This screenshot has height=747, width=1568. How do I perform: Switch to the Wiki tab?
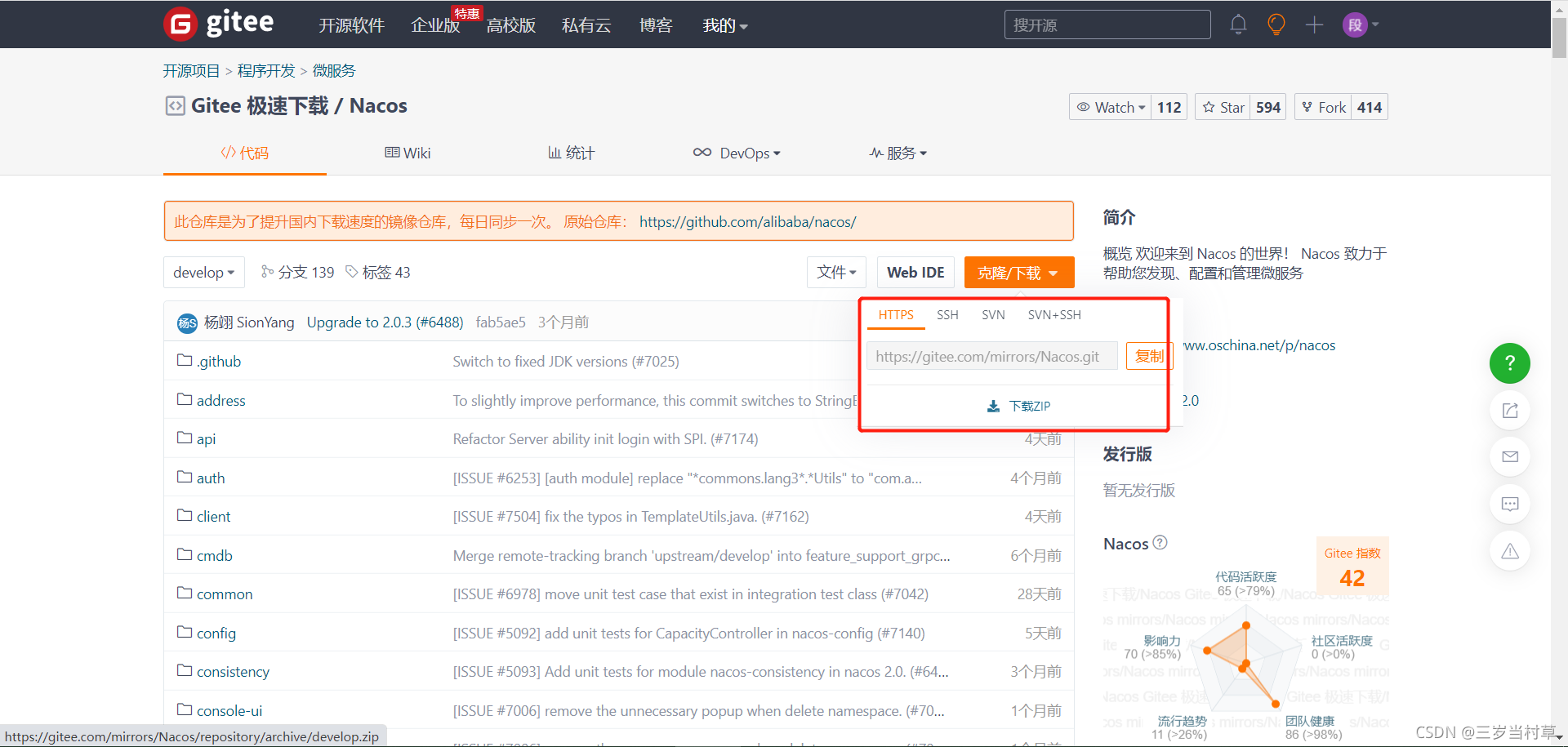(408, 153)
